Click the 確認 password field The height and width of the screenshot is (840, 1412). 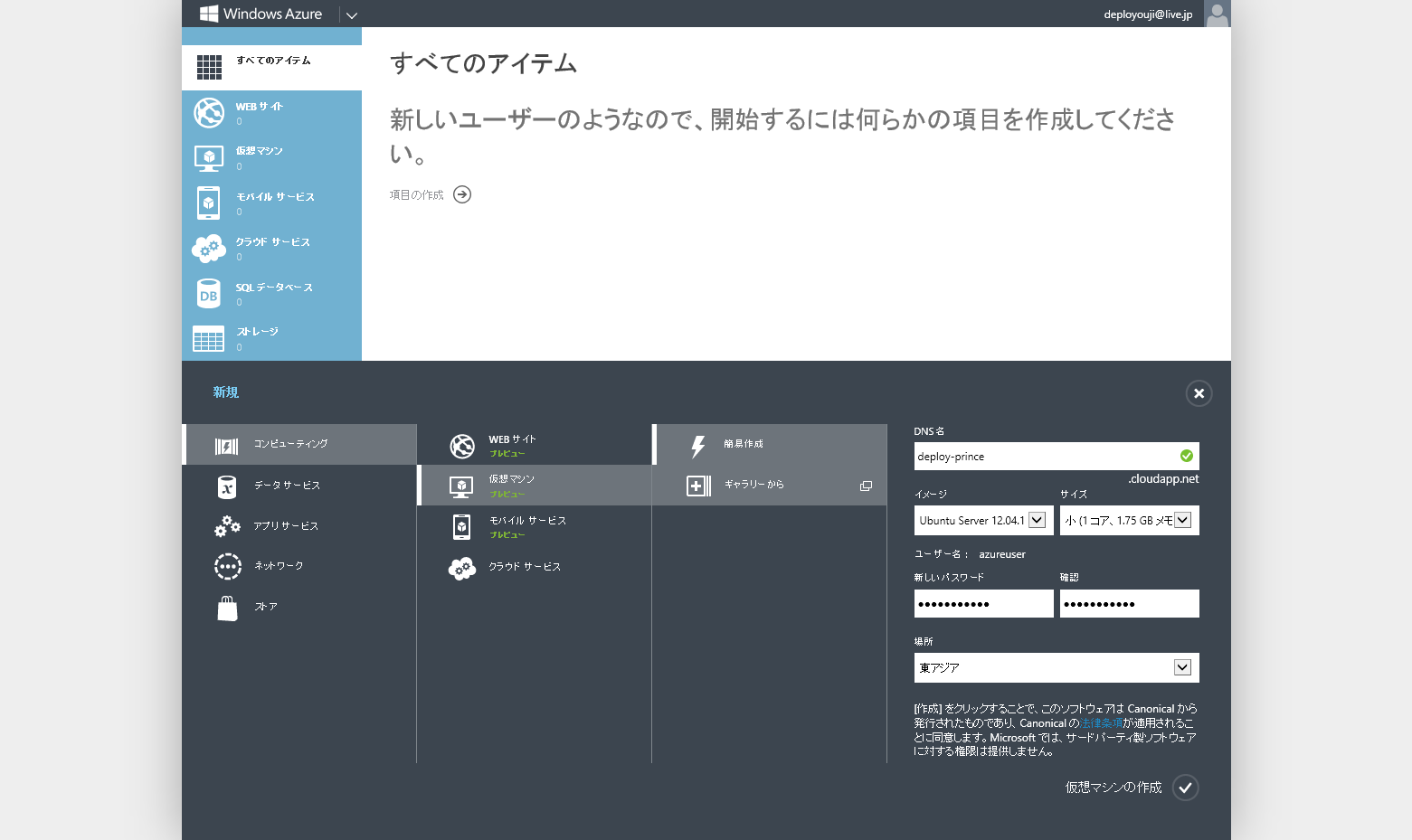(1130, 604)
